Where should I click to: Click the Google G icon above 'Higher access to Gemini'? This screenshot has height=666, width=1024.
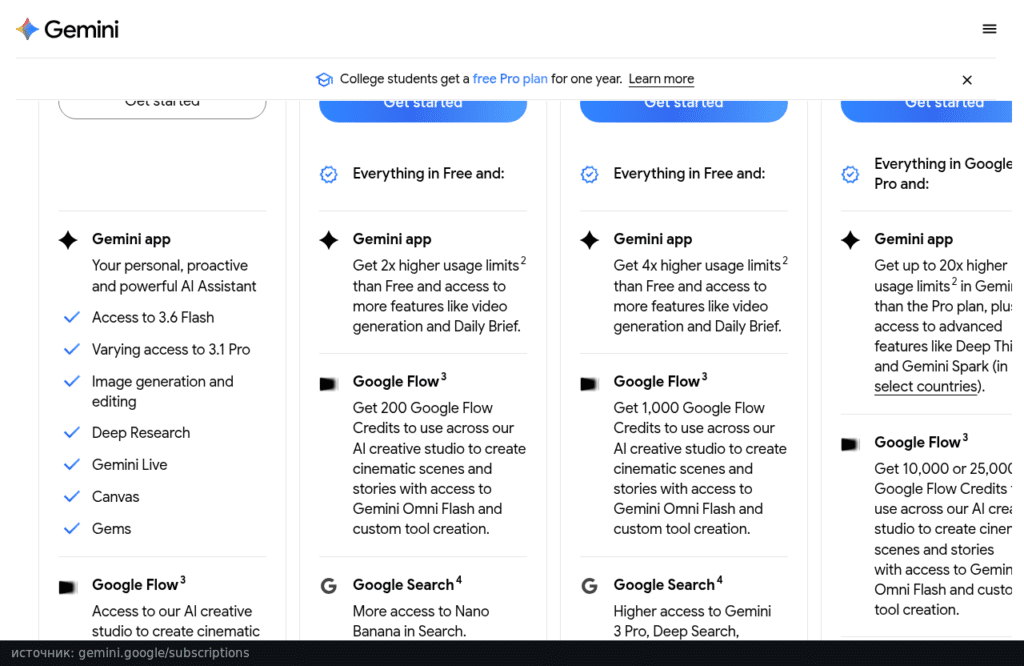(589, 586)
